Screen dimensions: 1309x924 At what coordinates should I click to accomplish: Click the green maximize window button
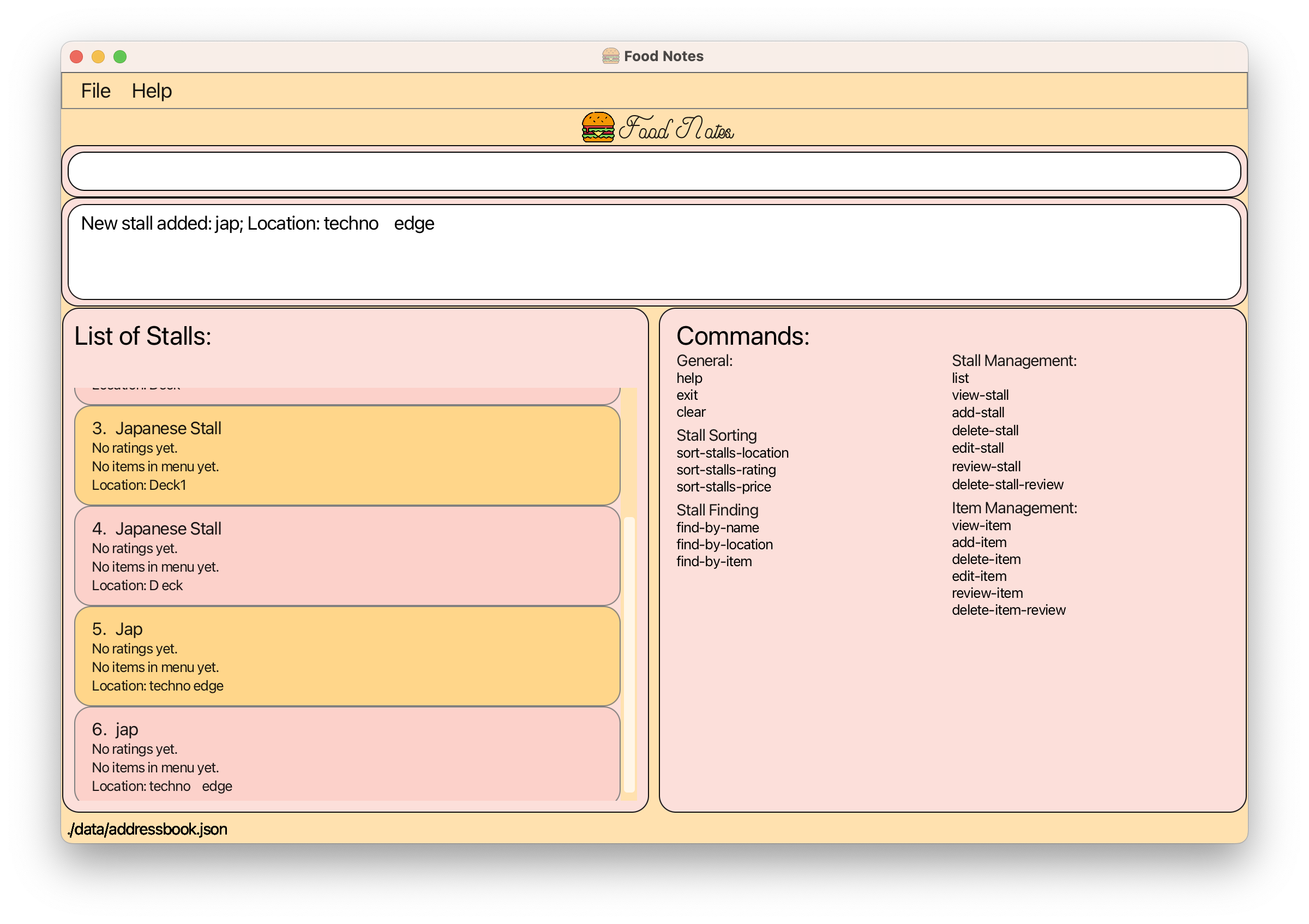(120, 56)
